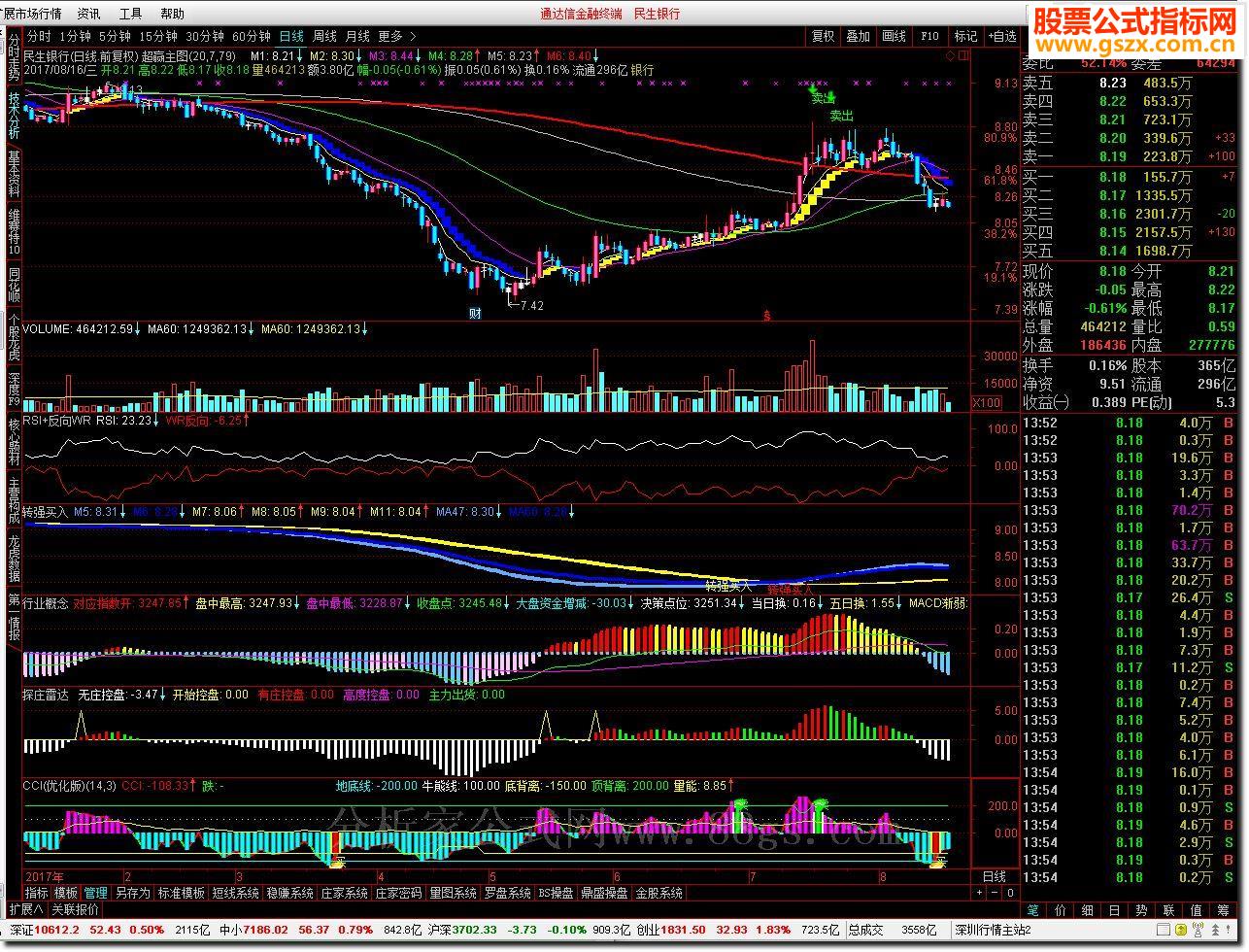Click the minus zoom button below the chart
The width and height of the screenshot is (1249, 952).
point(995,893)
